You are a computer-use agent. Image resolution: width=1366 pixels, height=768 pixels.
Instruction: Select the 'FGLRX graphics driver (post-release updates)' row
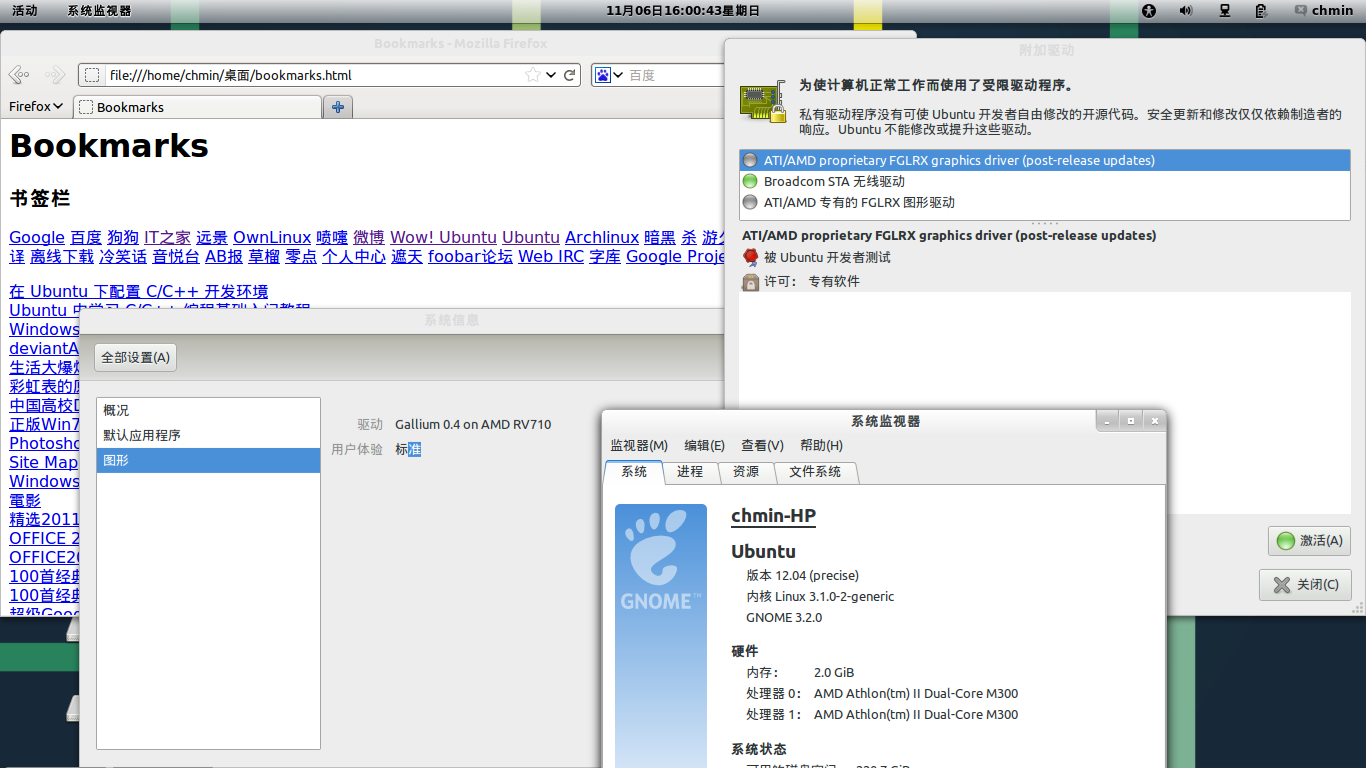1044,160
